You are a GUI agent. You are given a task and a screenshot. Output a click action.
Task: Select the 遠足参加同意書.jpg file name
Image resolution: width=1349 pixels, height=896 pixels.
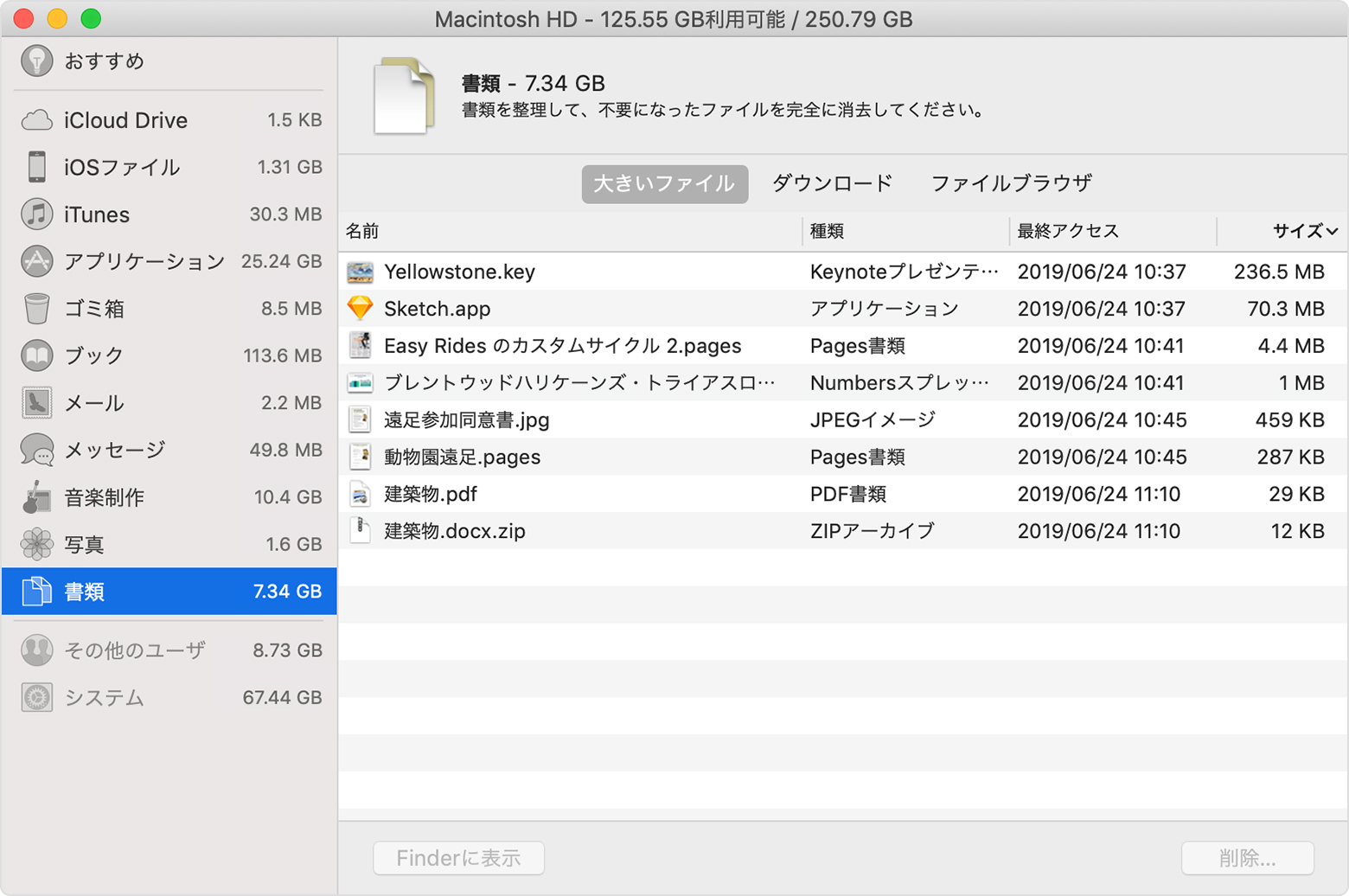pos(466,420)
